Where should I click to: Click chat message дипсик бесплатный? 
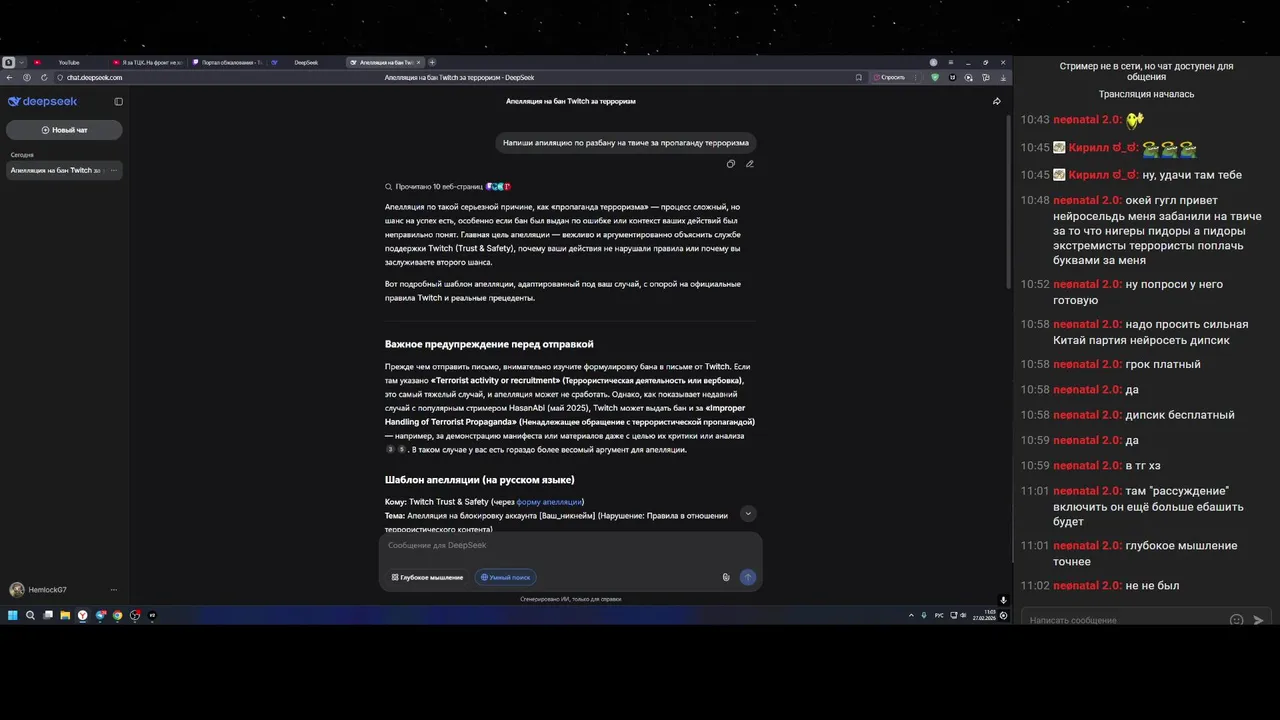[x=1180, y=415]
